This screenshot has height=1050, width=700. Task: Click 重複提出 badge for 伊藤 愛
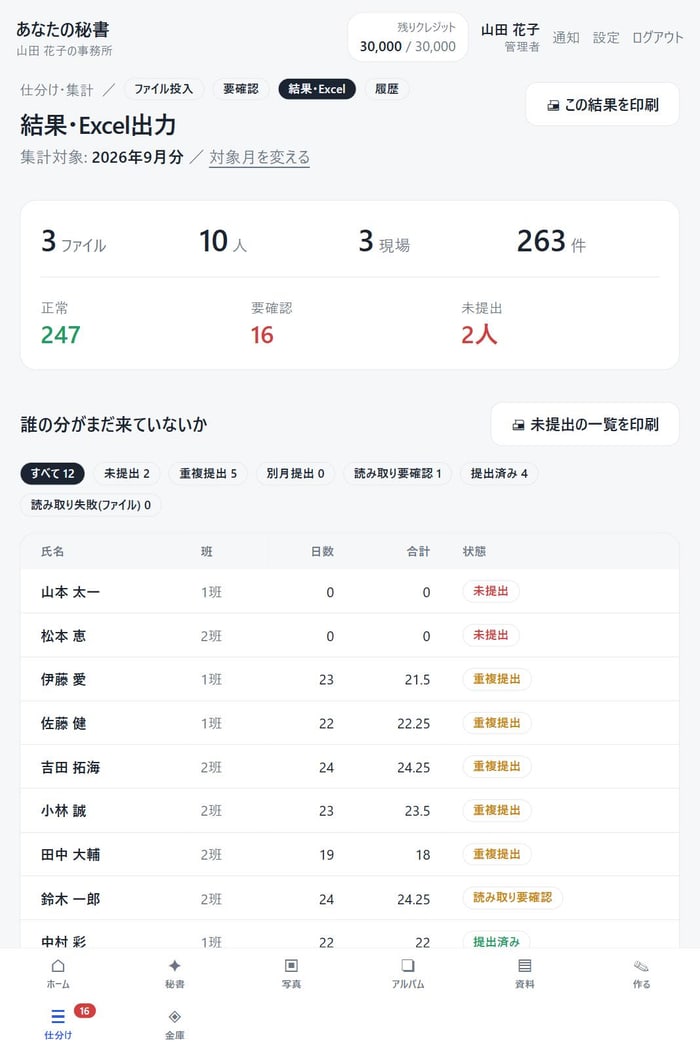496,679
